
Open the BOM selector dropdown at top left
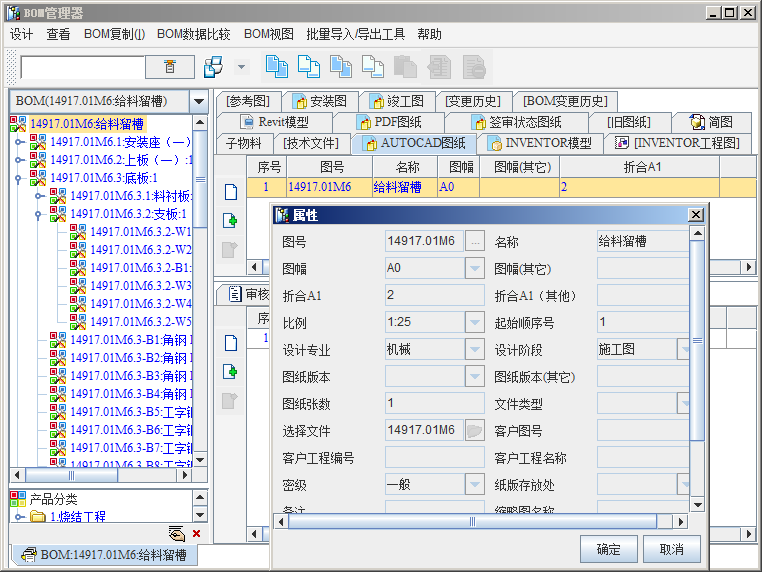[198, 101]
